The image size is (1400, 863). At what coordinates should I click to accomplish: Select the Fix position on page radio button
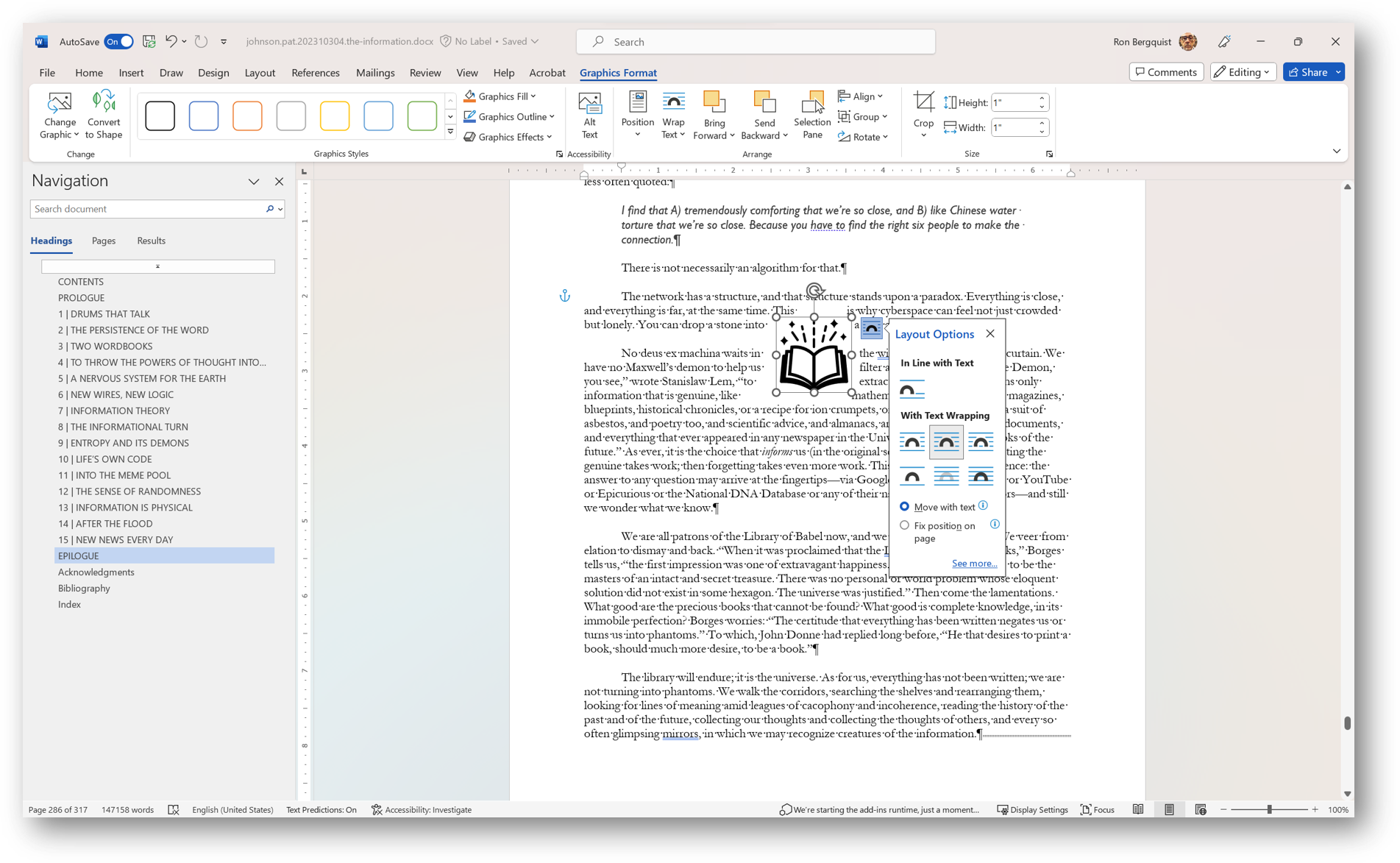pyautogui.click(x=904, y=525)
